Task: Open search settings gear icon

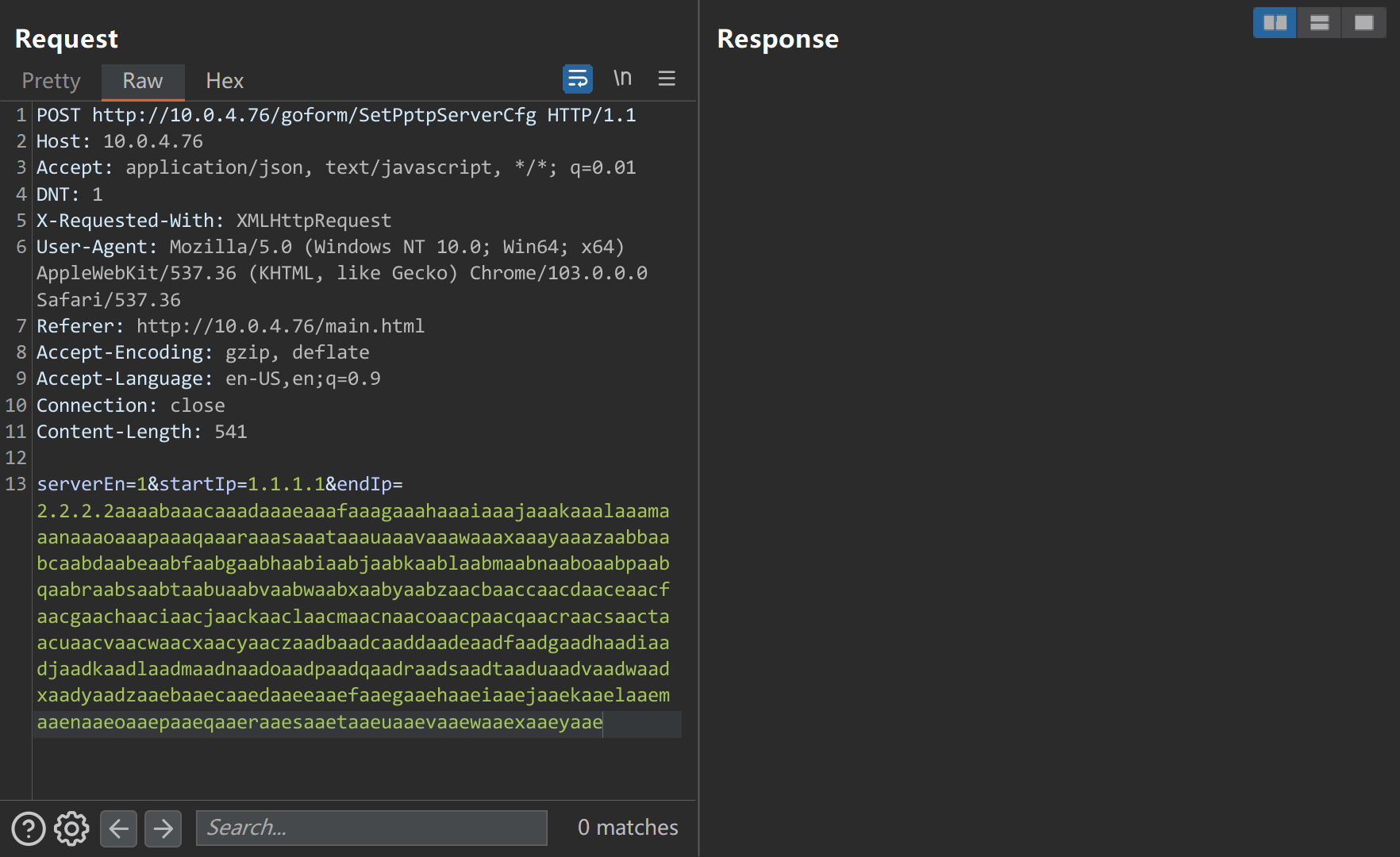Action: point(71,828)
